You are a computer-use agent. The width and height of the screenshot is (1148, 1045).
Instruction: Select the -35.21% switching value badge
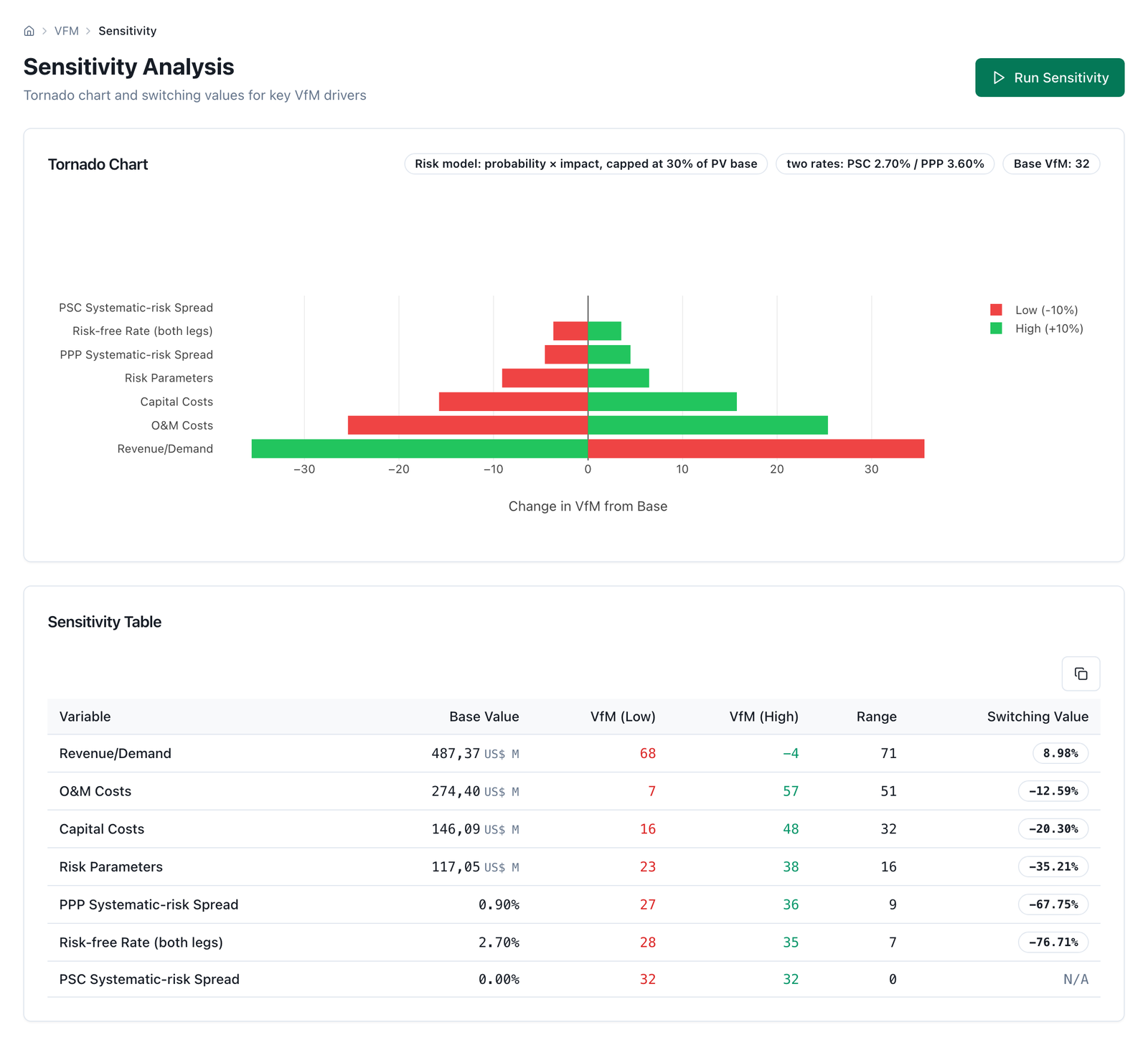point(1053,866)
